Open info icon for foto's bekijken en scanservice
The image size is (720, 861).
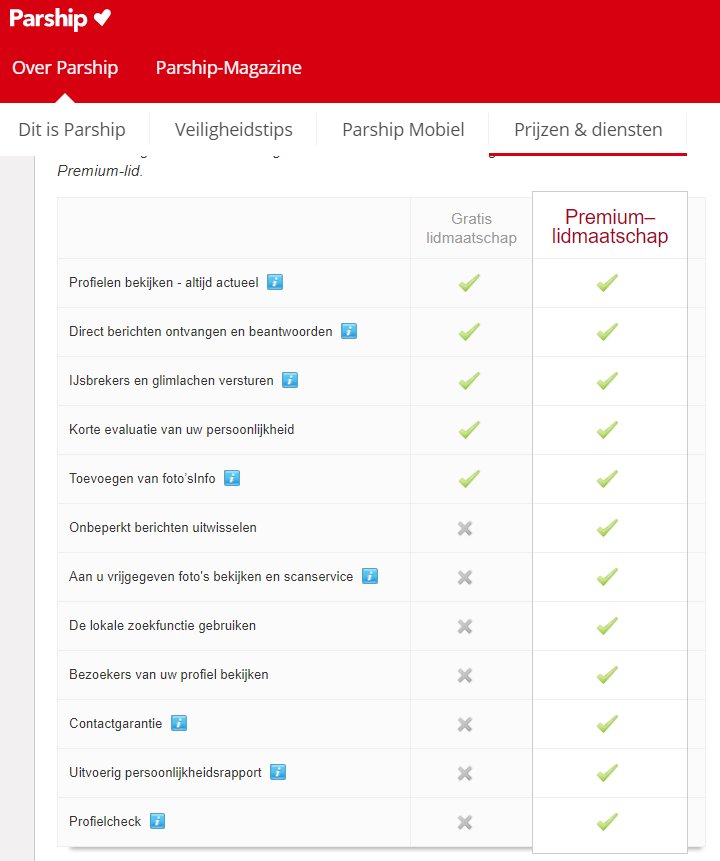click(370, 576)
